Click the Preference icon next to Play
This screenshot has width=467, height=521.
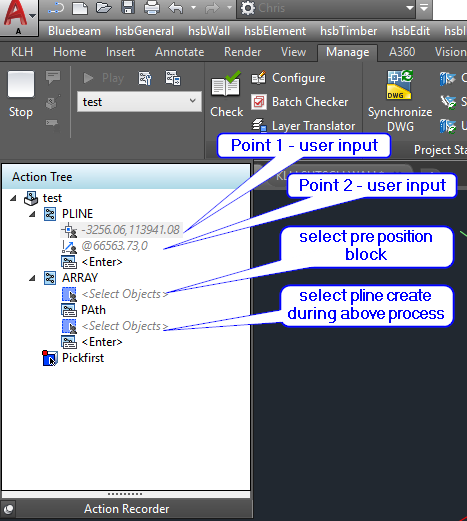pos(145,78)
